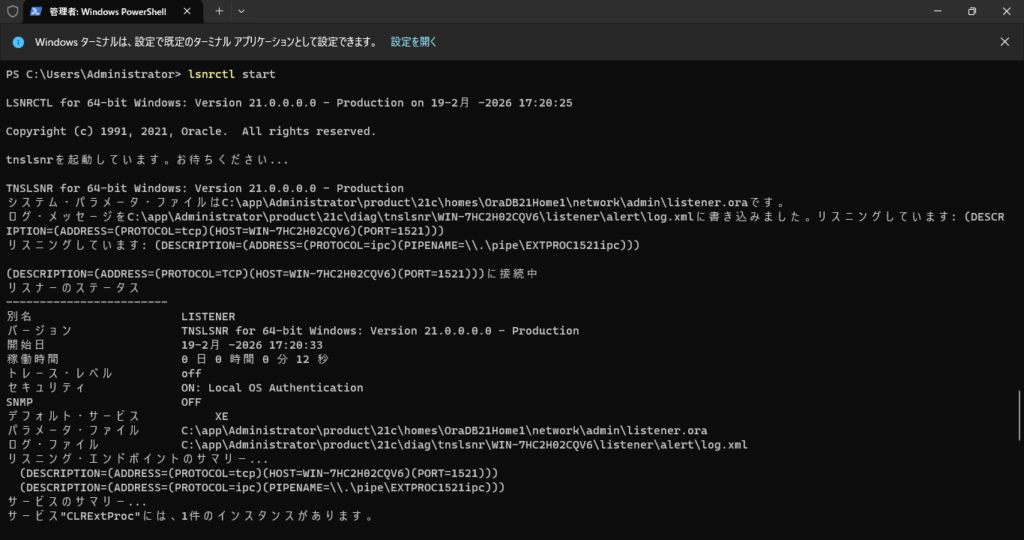Viewport: 1024px width, 540px height.
Task: Close the Windows Terminal window
Action: coord(1006,11)
